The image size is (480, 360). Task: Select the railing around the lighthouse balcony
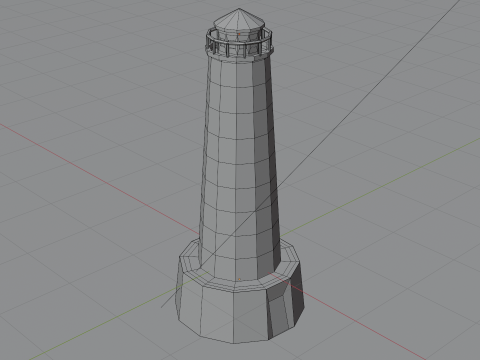coord(239,44)
